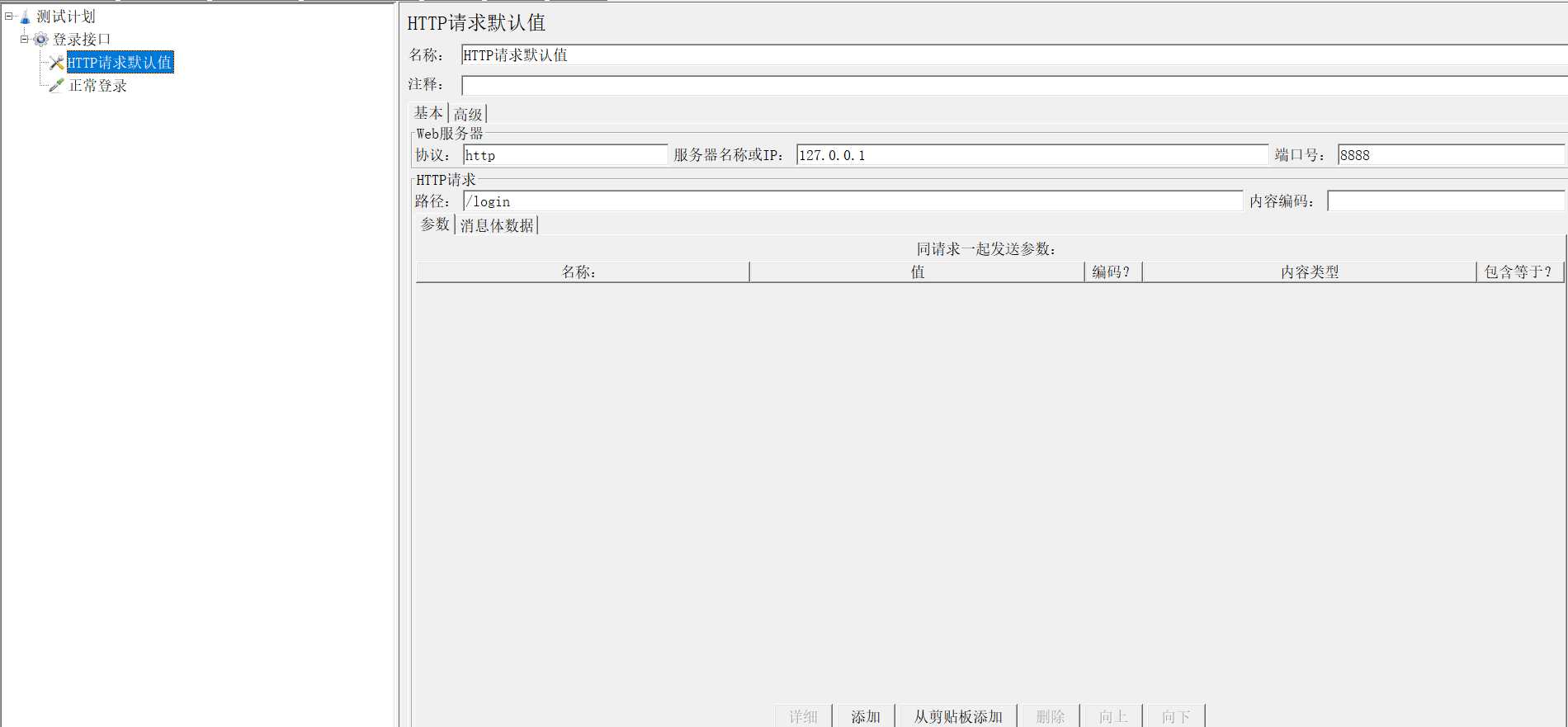
Task: Select 登录接口 thread group in tree
Action: coord(82,39)
